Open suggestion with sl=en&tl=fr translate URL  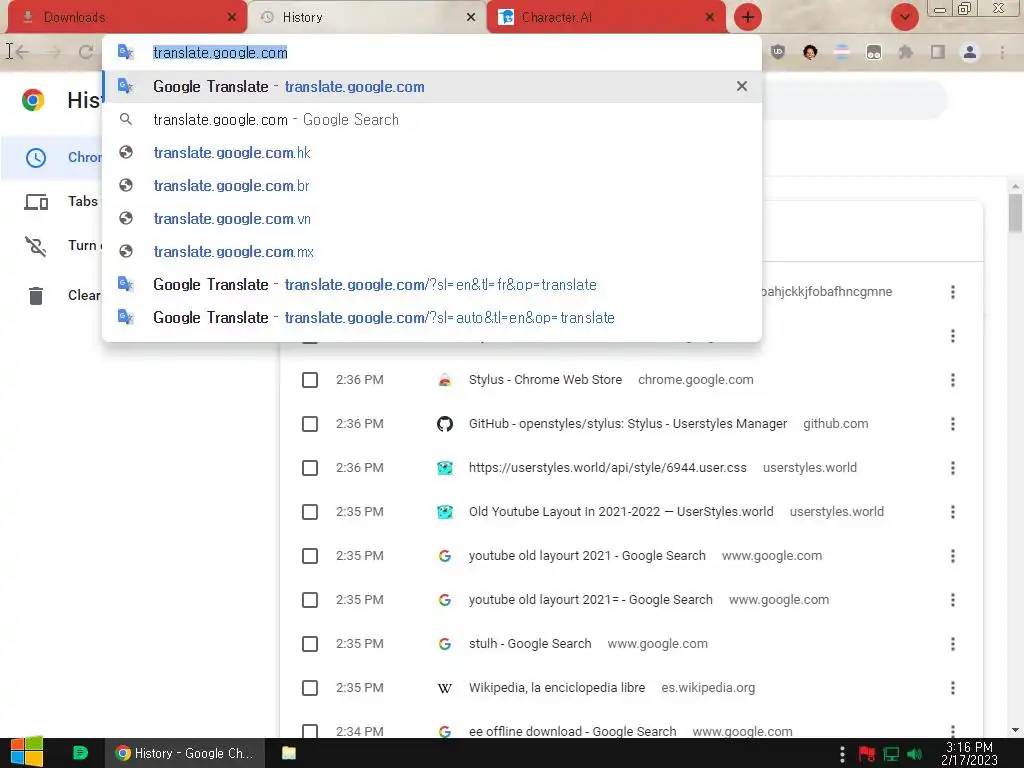click(431, 285)
